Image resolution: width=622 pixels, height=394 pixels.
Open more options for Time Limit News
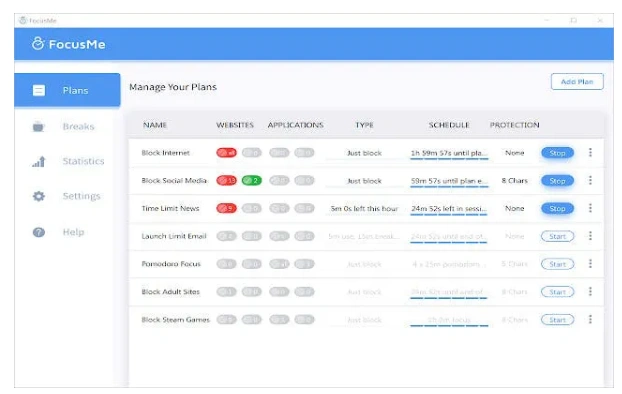pos(590,208)
